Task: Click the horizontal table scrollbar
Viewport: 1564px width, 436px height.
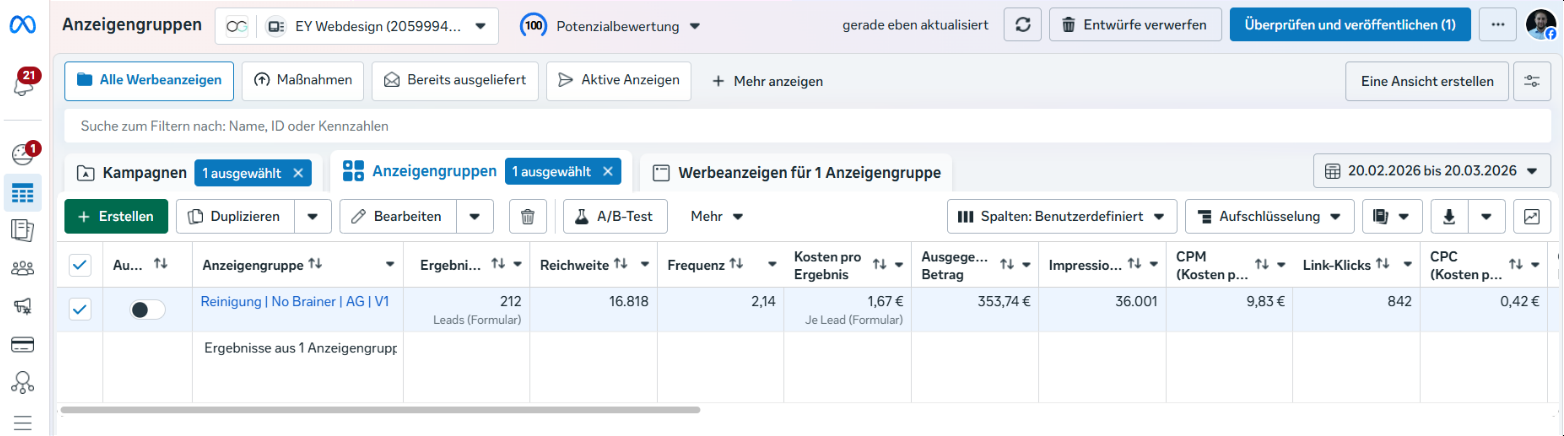Action: coord(380,409)
